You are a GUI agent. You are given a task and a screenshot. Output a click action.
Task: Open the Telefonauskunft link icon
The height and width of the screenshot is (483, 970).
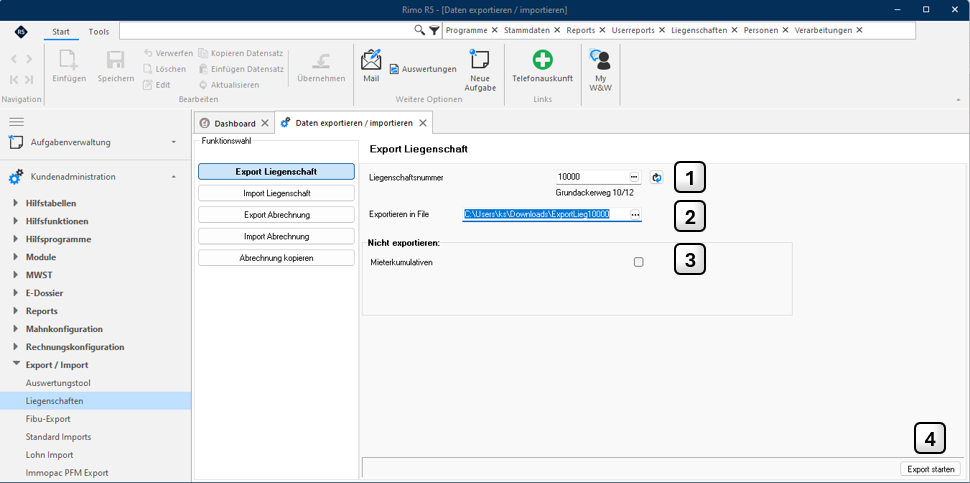(x=543, y=60)
